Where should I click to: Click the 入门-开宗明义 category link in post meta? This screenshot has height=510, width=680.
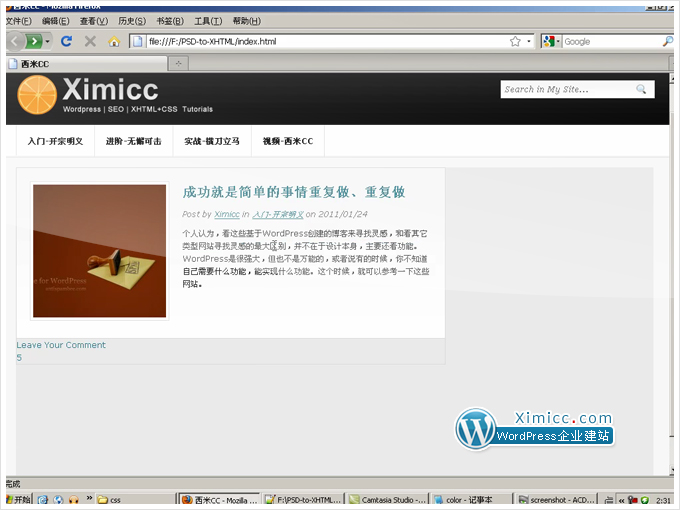278,214
